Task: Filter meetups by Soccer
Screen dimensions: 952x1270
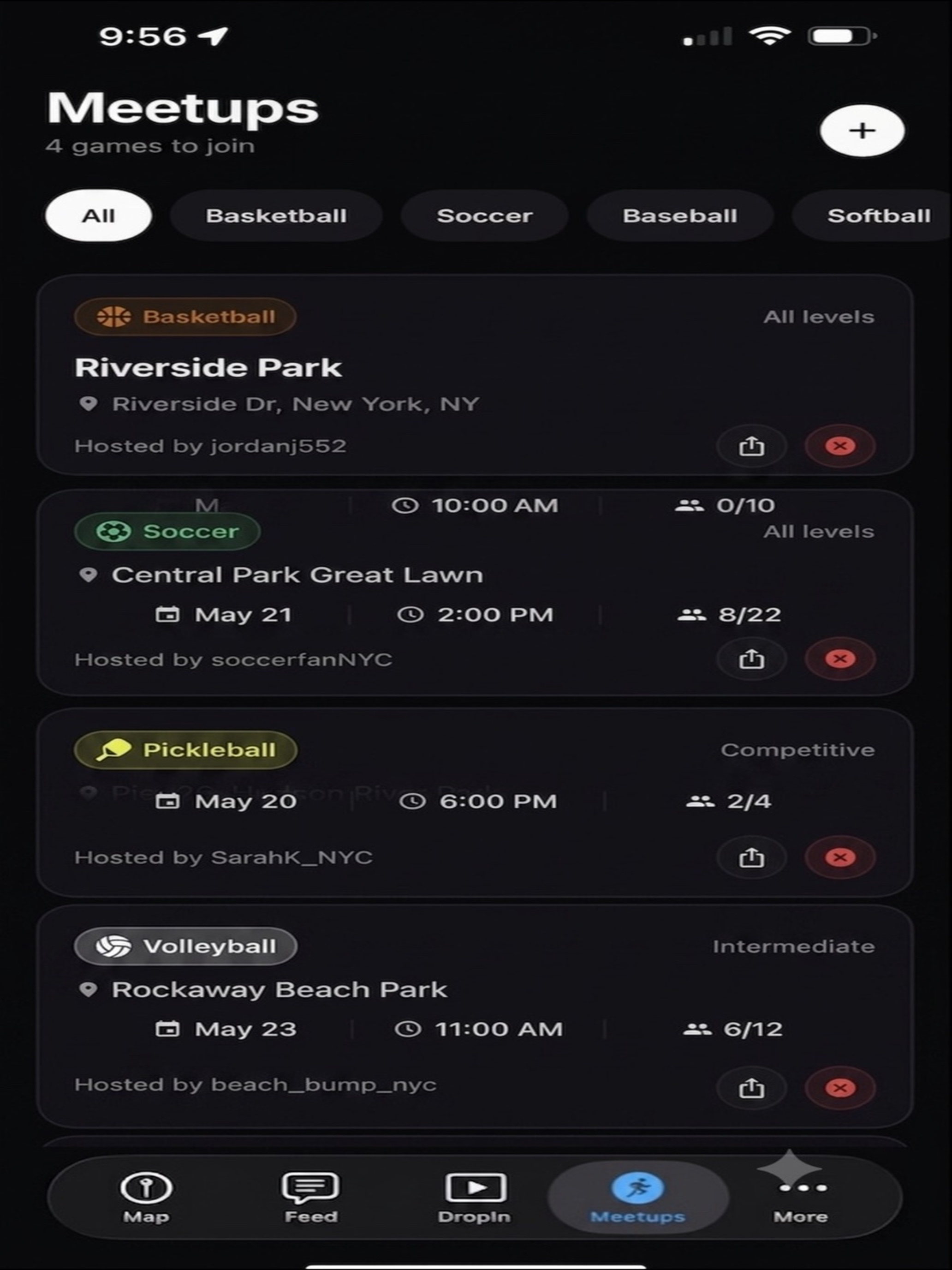Action: click(484, 216)
